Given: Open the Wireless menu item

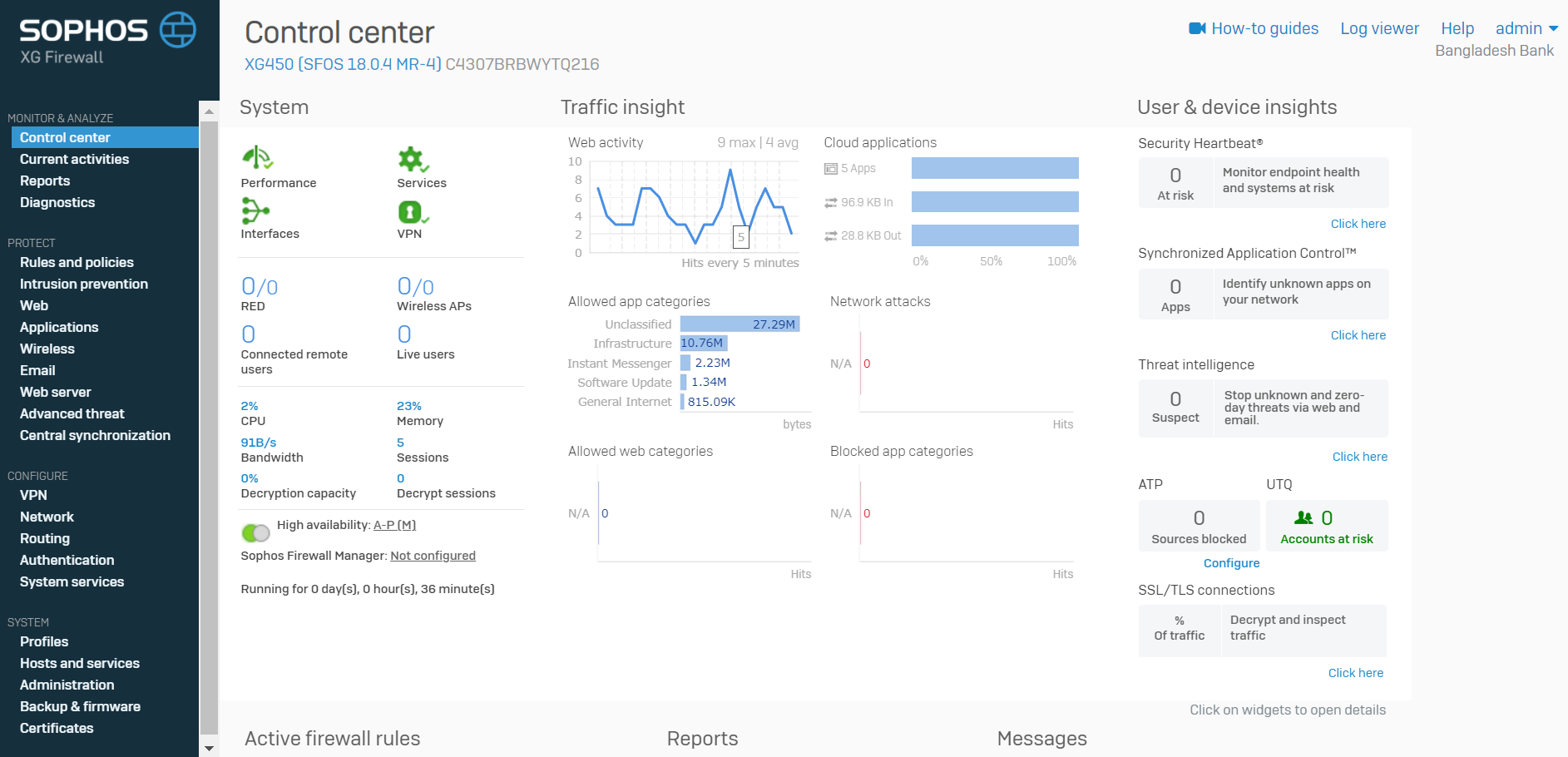Looking at the screenshot, I should (47, 349).
